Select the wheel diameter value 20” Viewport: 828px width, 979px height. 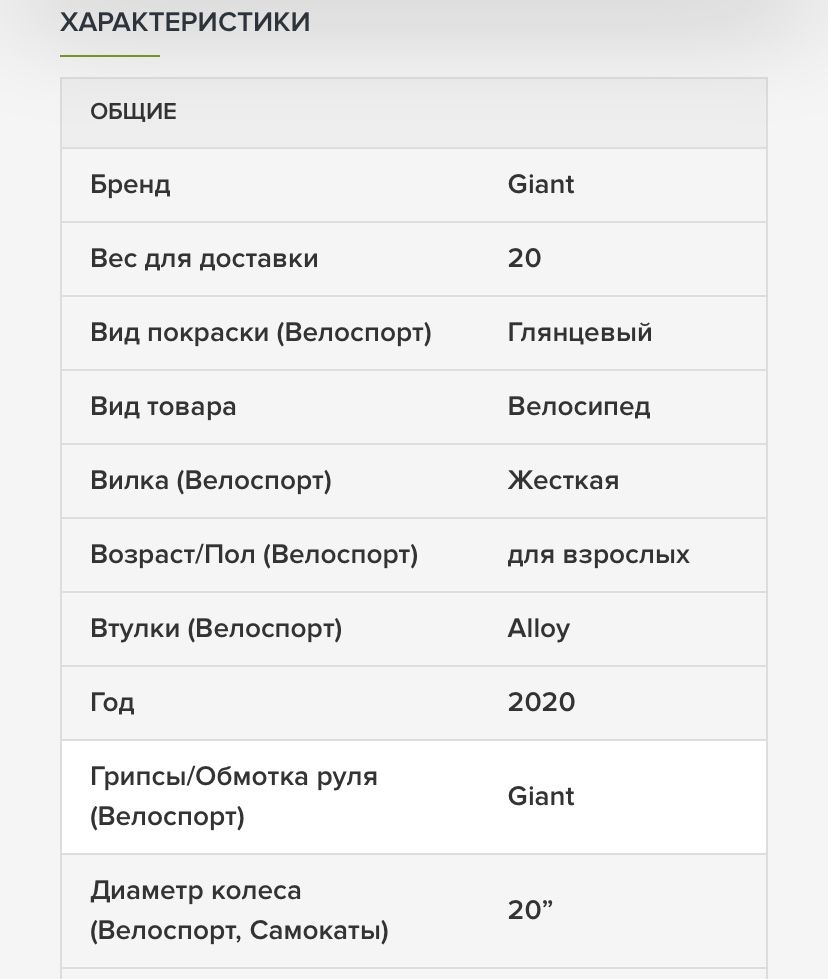pos(530,910)
